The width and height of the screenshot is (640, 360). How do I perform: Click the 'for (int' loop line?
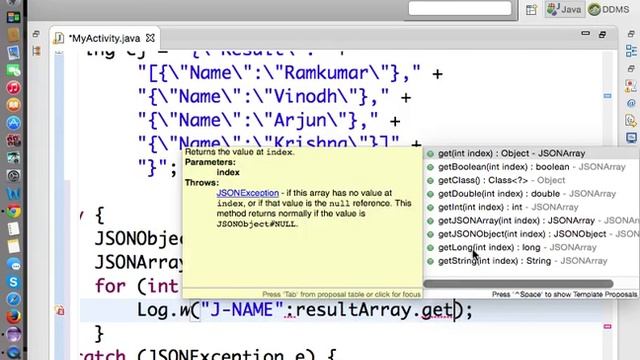point(137,286)
